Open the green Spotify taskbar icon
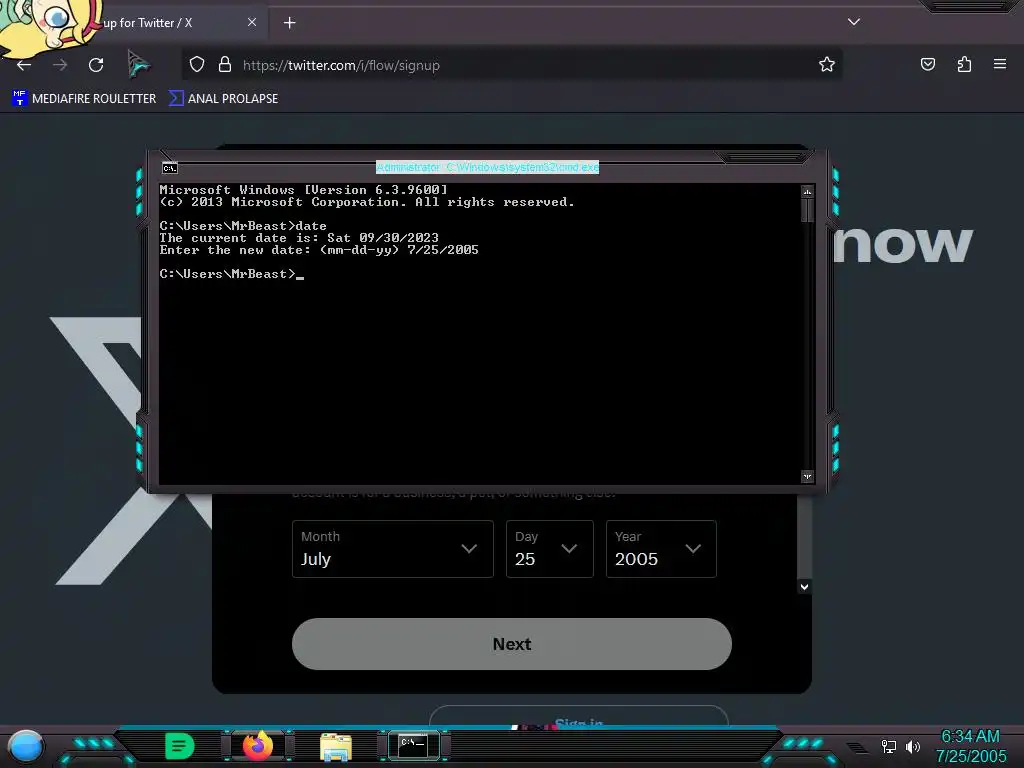 pyautogui.click(x=180, y=746)
